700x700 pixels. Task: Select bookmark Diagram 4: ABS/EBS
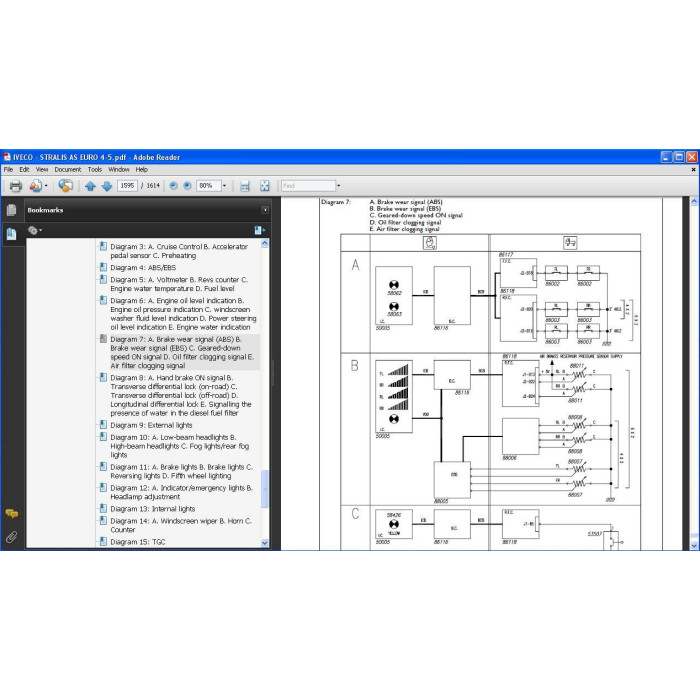tap(143, 267)
